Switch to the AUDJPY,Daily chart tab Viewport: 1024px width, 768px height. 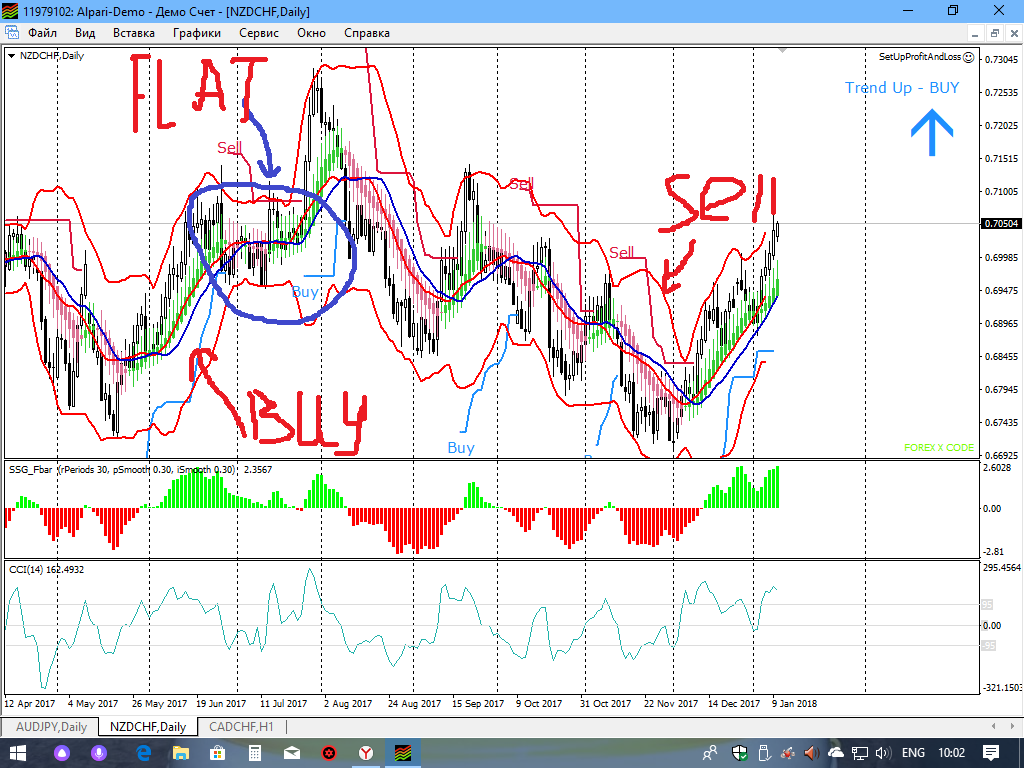coord(51,726)
